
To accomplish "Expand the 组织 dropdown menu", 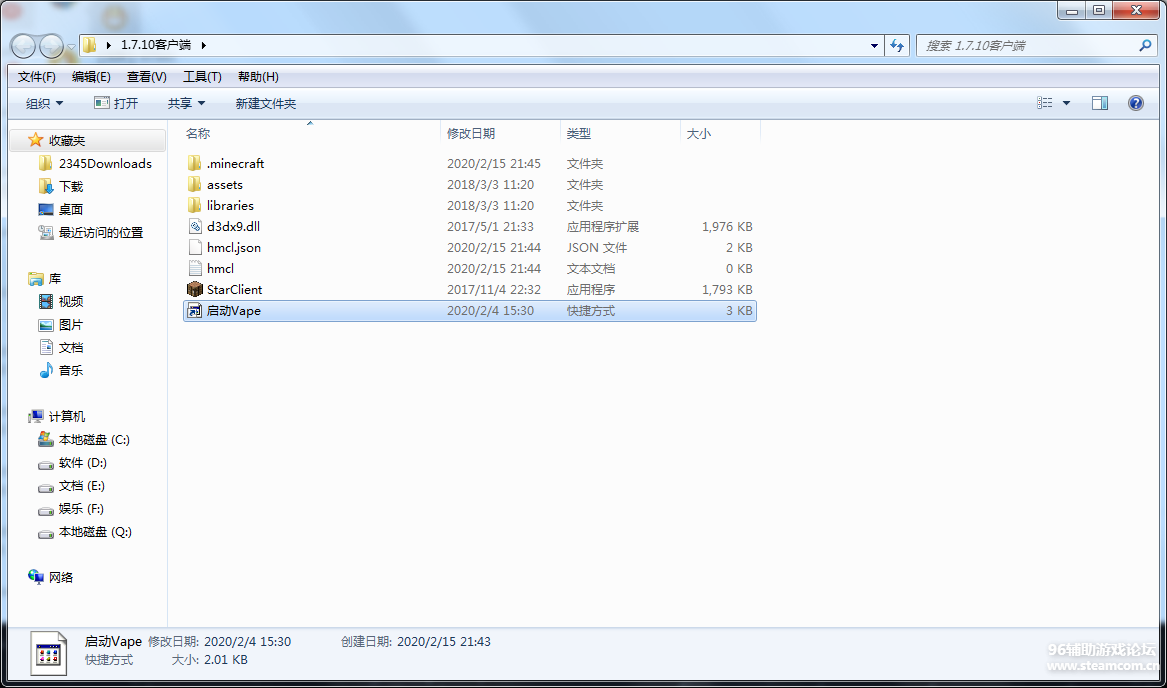I will click(x=44, y=103).
